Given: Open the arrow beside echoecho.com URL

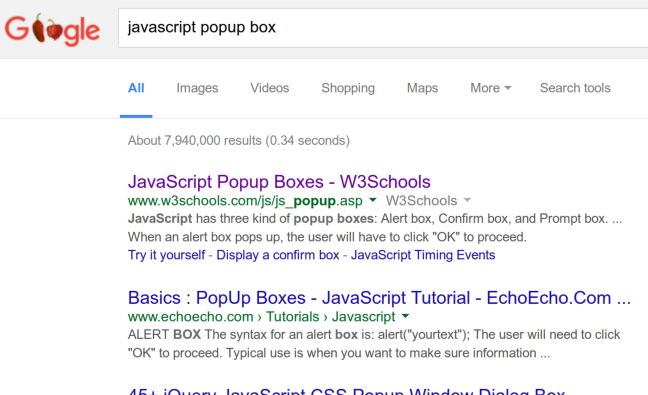Looking at the screenshot, I should pyautogui.click(x=405, y=316).
